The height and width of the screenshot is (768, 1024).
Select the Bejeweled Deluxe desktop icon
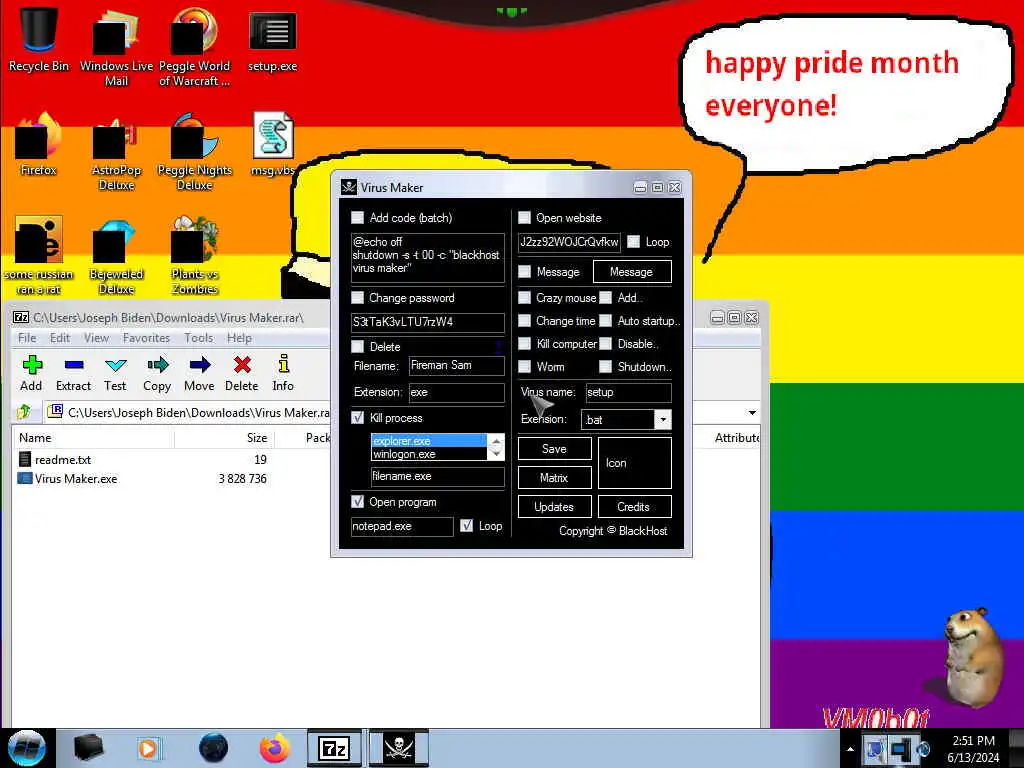116,256
